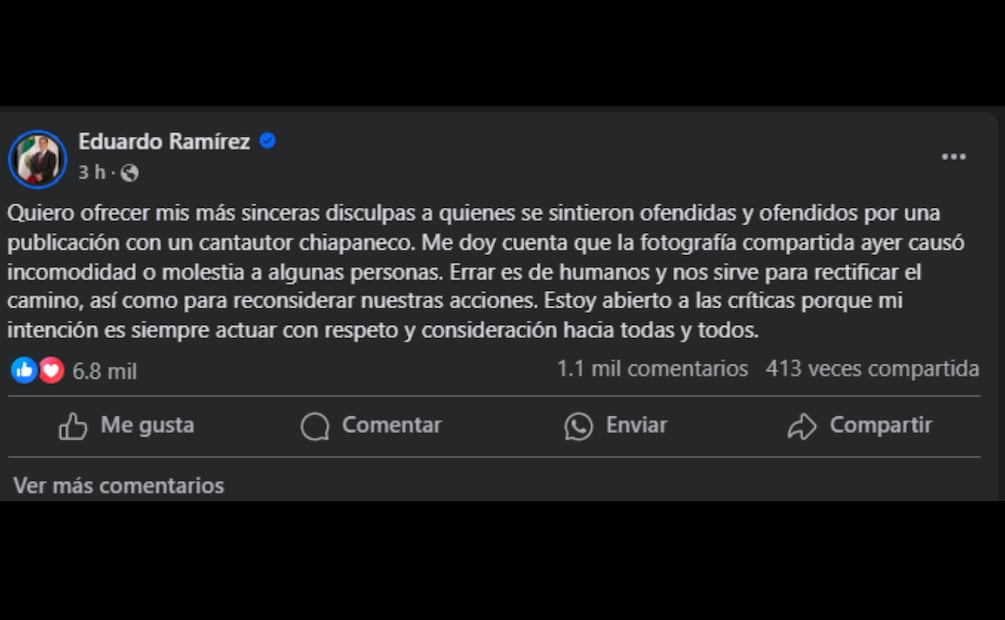This screenshot has width=1005, height=620.
Task: Click the blue thumbs-up reaction icon
Action: [24, 370]
